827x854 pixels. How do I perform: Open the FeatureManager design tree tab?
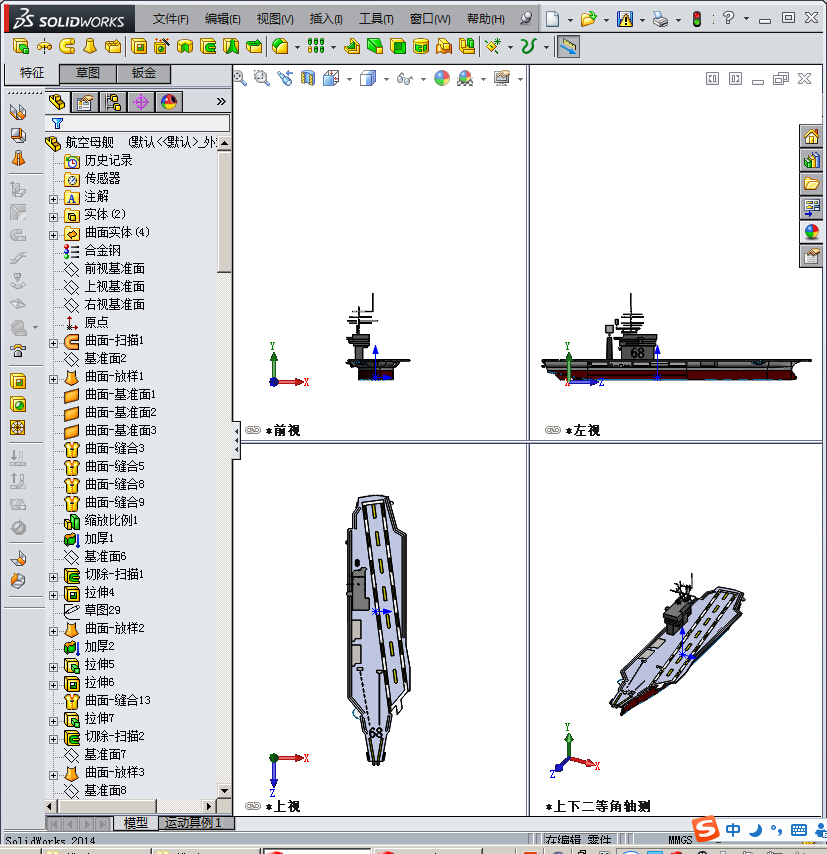57,102
